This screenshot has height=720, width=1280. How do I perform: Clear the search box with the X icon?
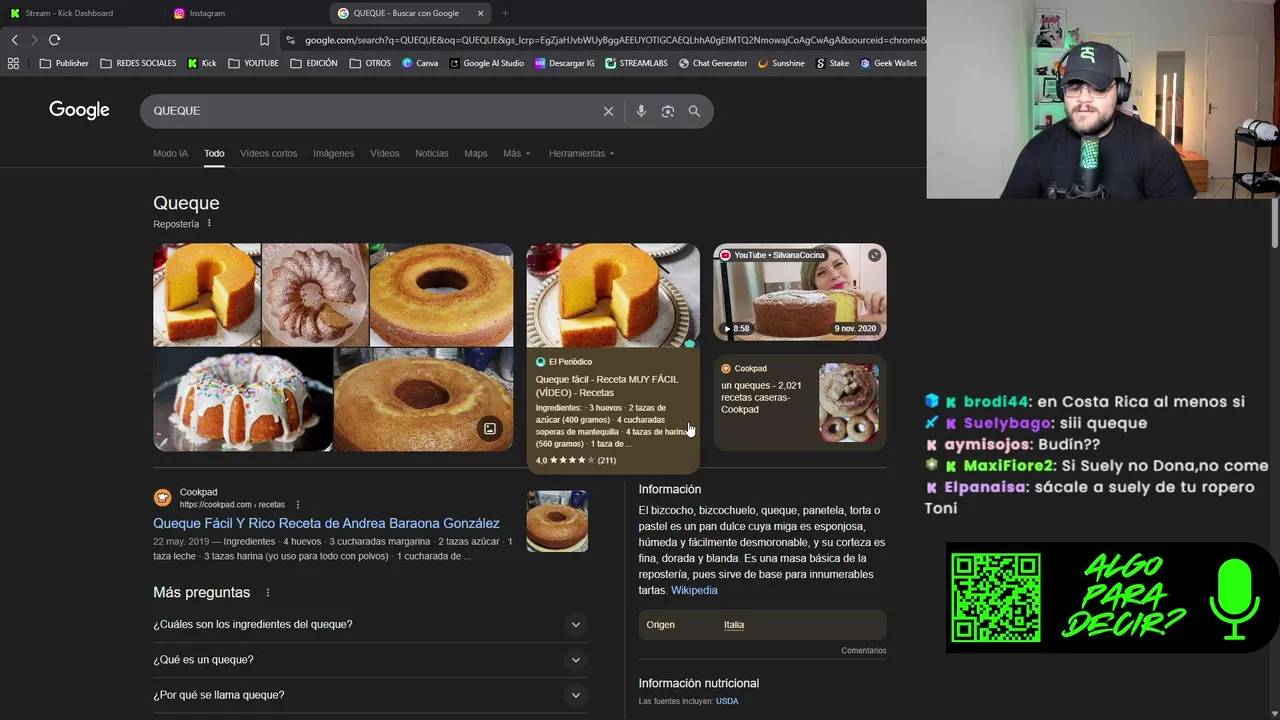[608, 111]
